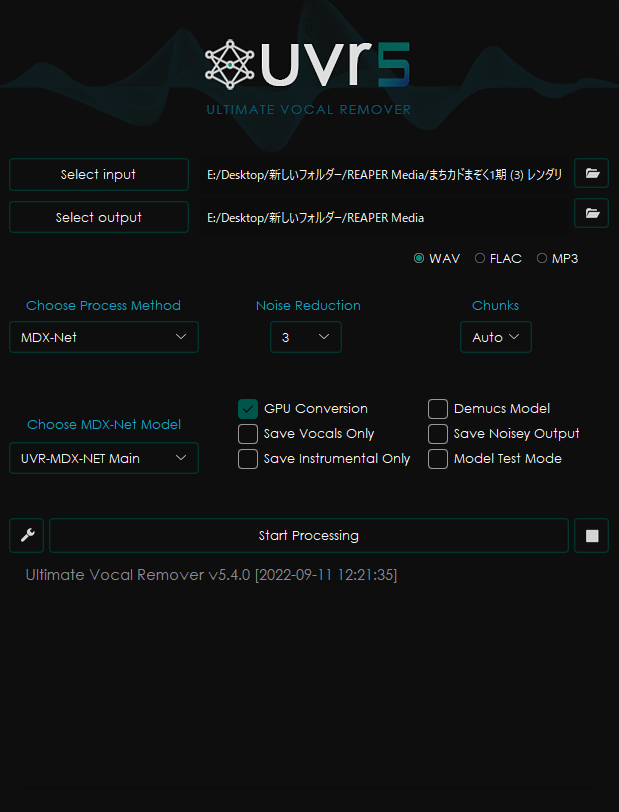Viewport: 619px width, 812px height.
Task: Click the Select input button
Action: [99, 175]
